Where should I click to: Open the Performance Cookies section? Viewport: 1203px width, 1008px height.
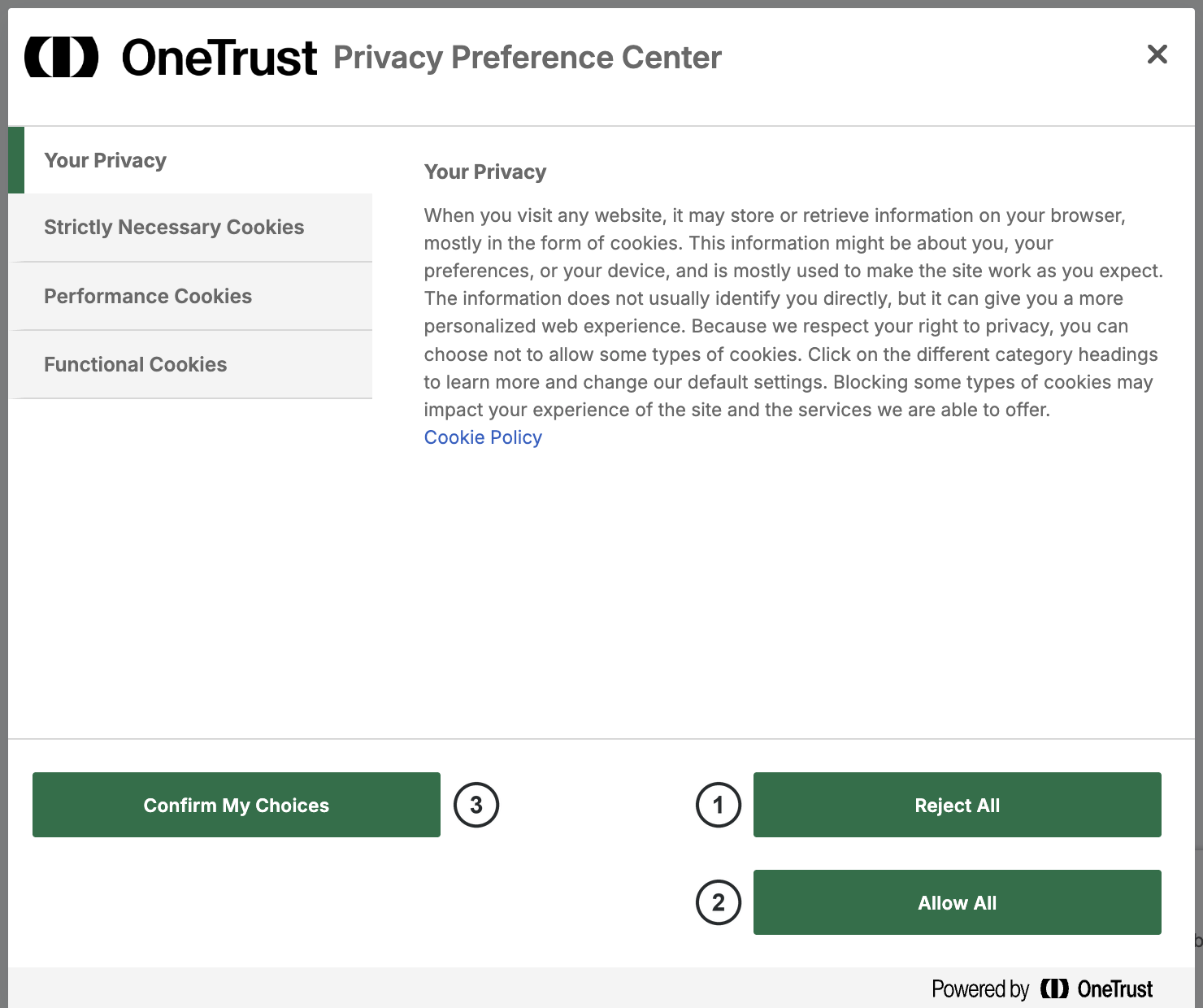point(190,296)
